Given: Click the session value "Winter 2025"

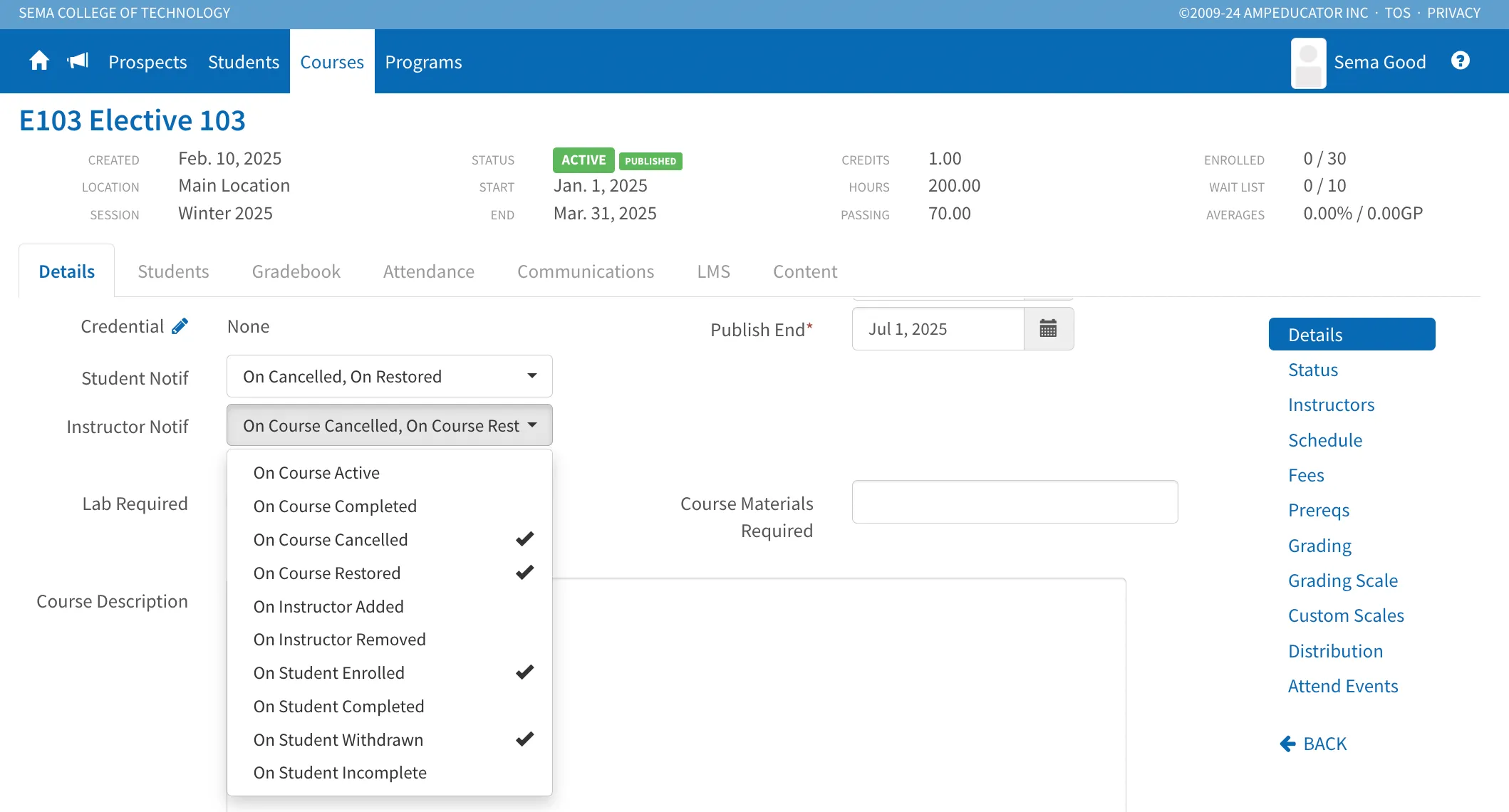Looking at the screenshot, I should (225, 213).
